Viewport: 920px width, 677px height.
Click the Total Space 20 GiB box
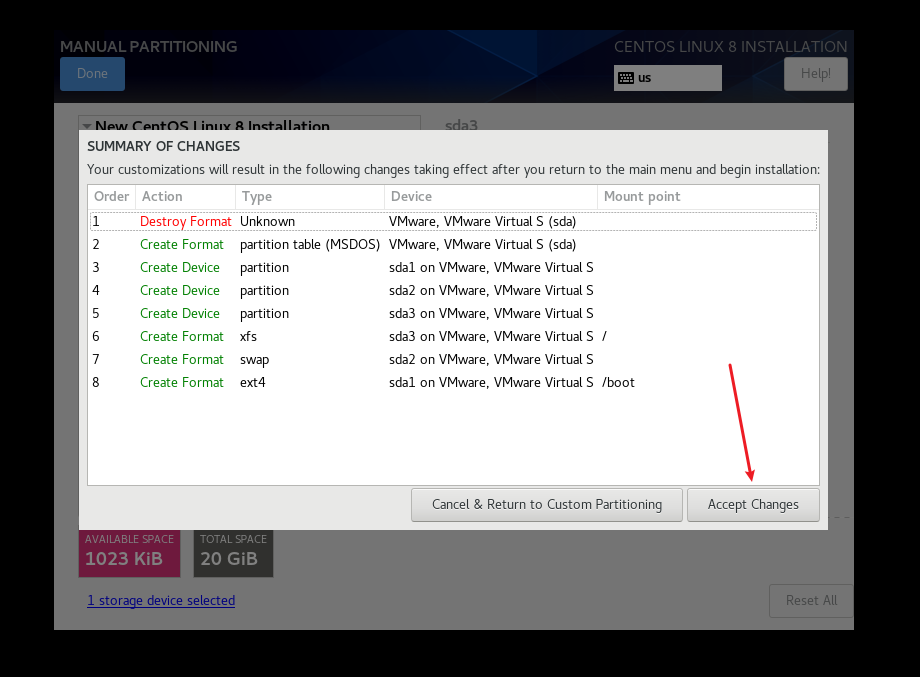point(233,553)
